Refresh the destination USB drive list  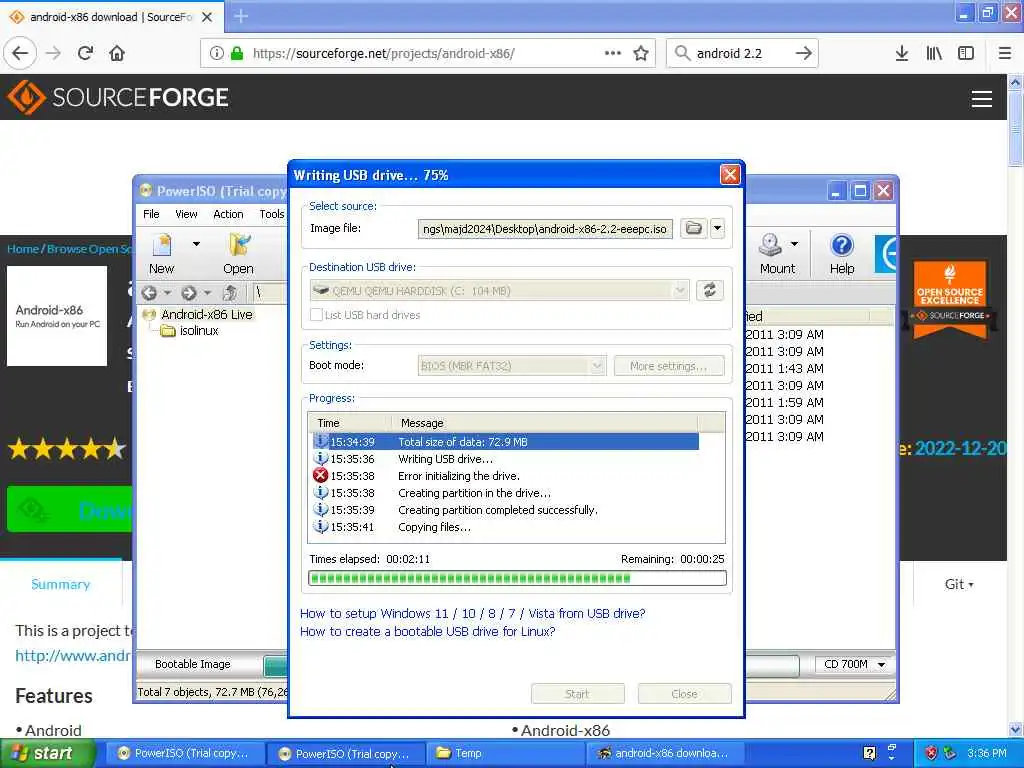pos(710,290)
